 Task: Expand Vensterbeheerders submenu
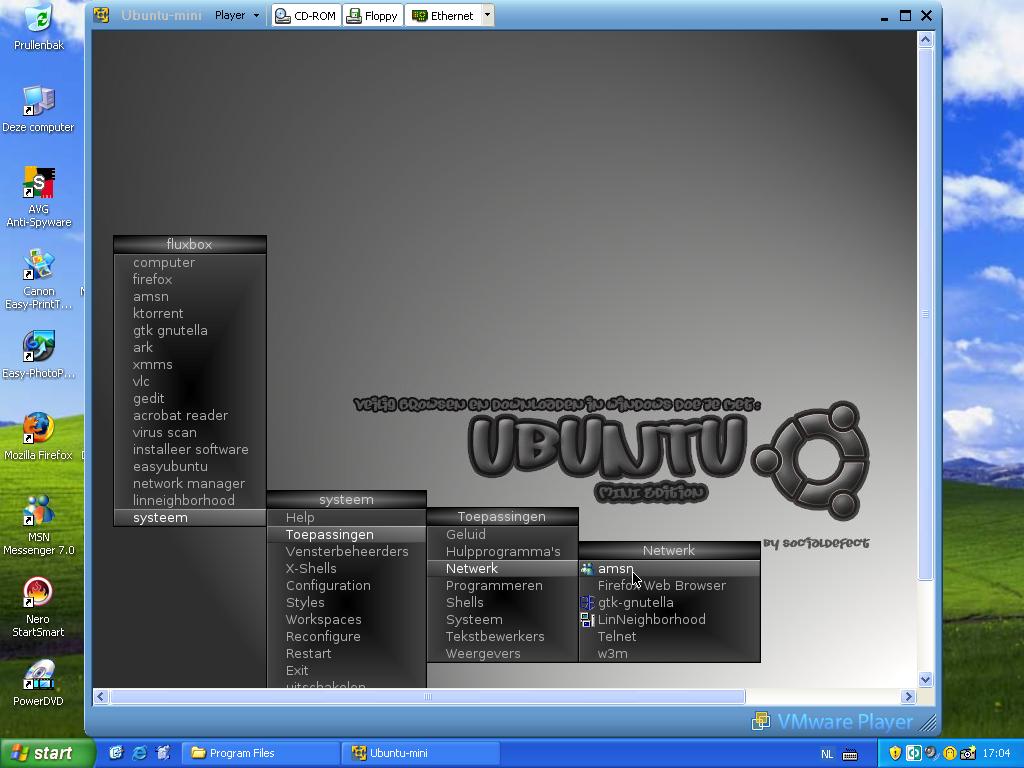347,552
